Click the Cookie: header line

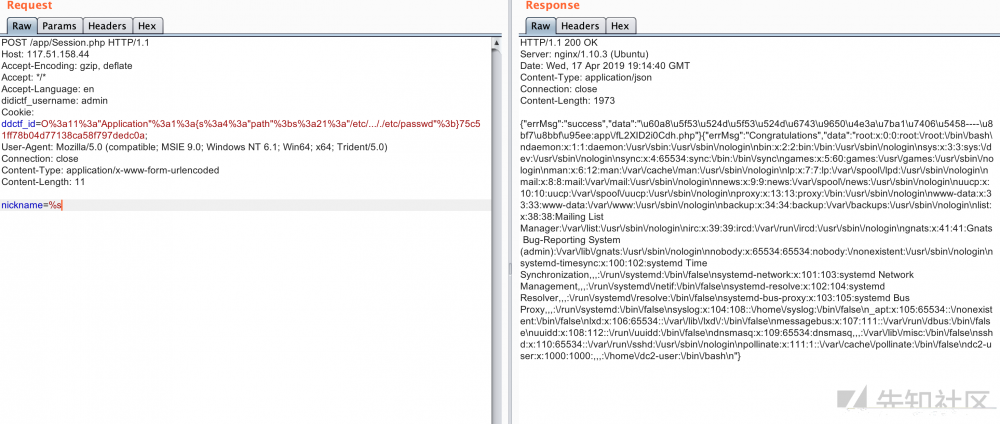point(17,112)
